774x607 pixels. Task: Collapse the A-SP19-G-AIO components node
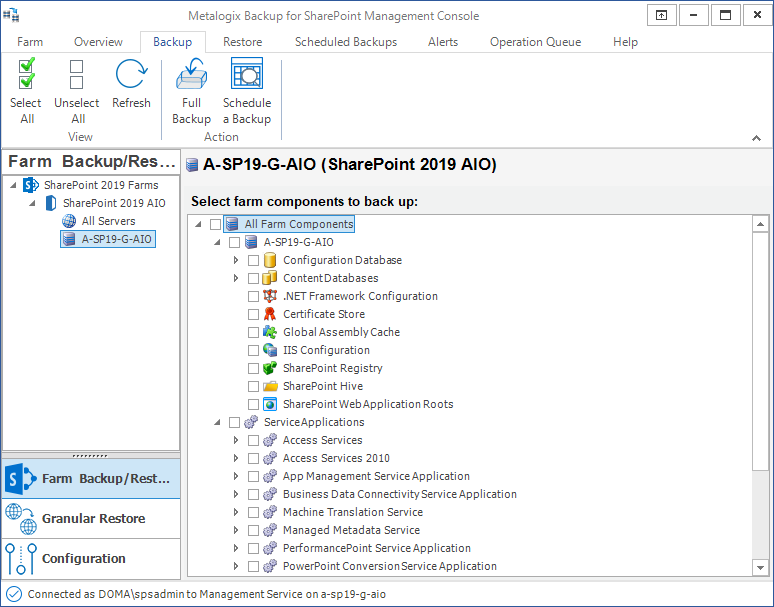[217, 242]
